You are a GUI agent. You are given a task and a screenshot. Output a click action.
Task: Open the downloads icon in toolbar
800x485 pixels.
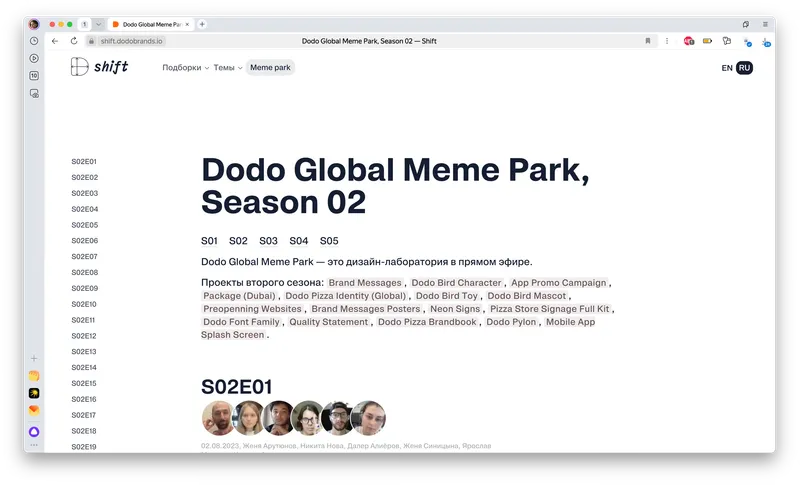click(766, 42)
